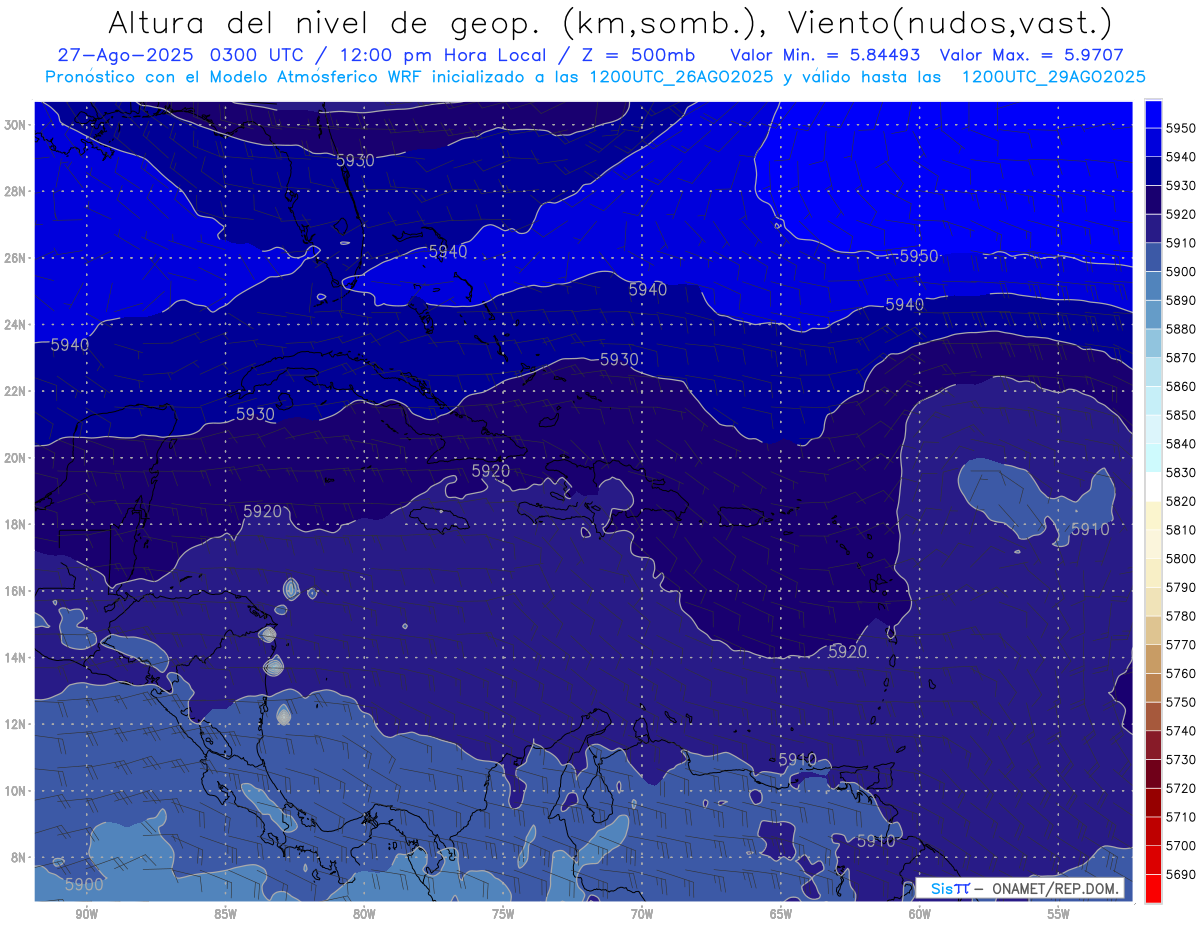Click the 5950 contour label on the map

(919, 257)
